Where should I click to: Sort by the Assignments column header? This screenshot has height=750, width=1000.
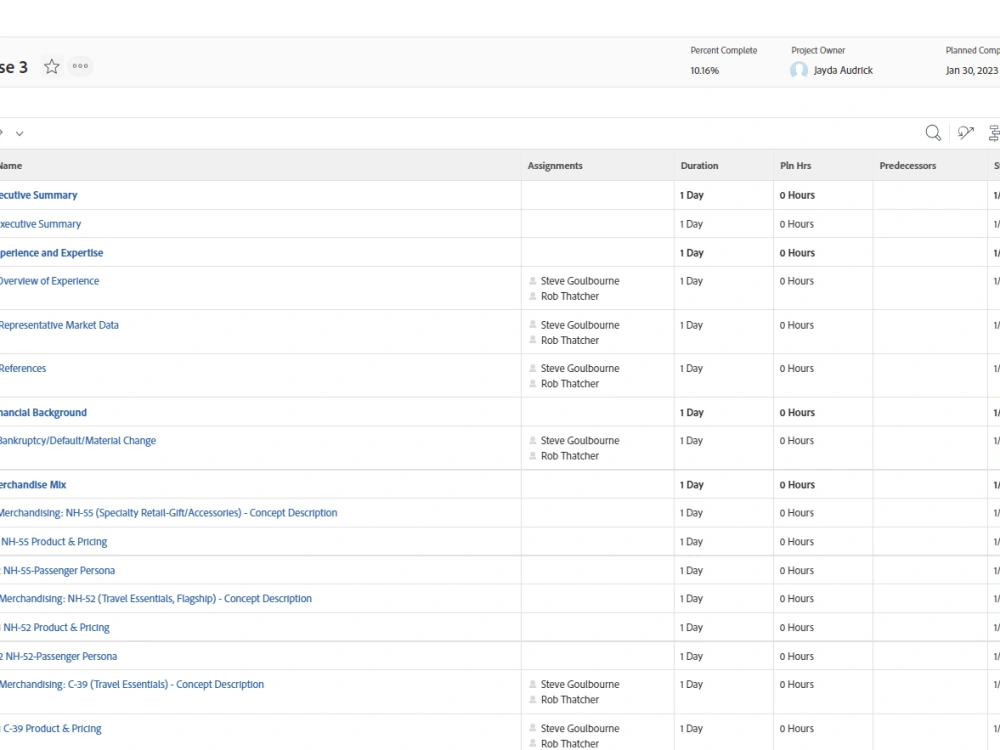click(555, 166)
